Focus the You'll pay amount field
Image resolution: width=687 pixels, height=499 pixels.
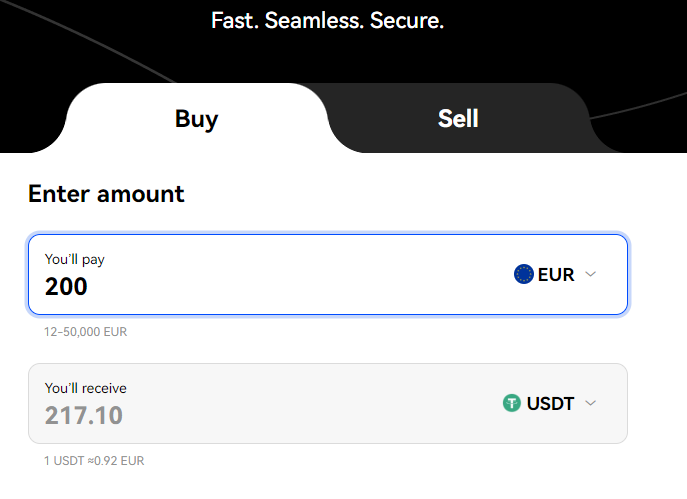(328, 274)
